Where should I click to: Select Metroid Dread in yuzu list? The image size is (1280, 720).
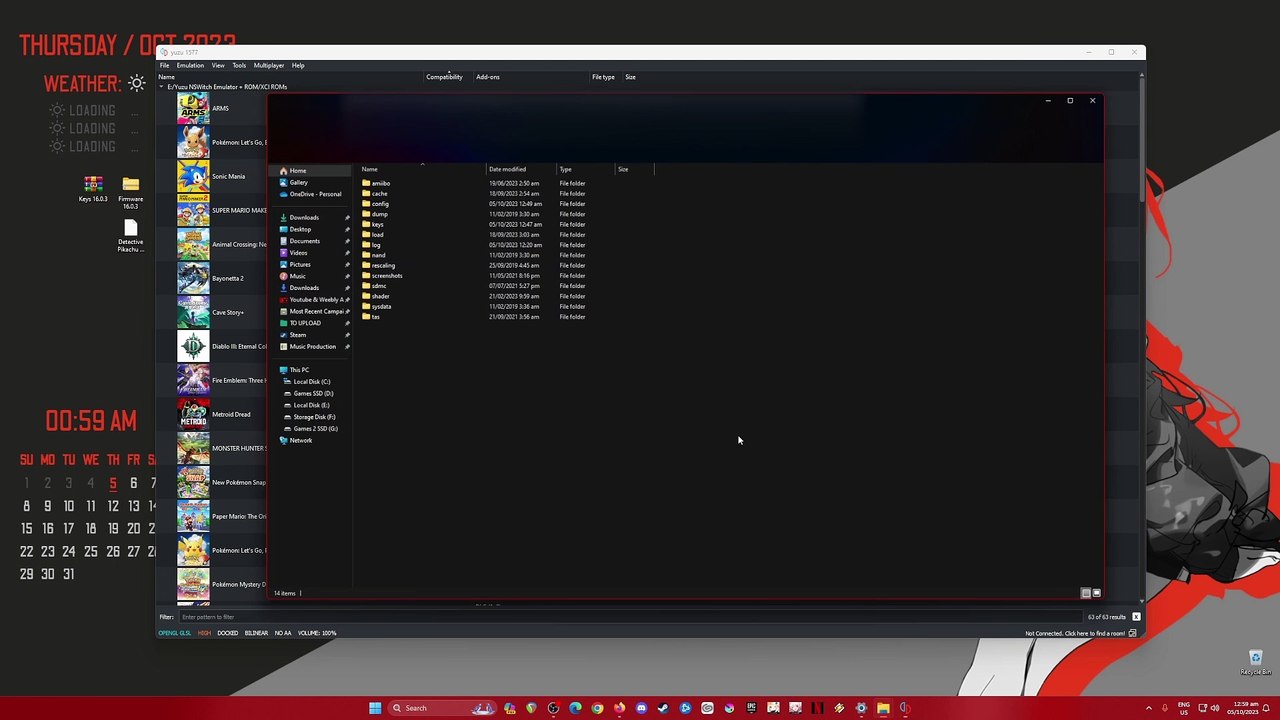coord(231,414)
